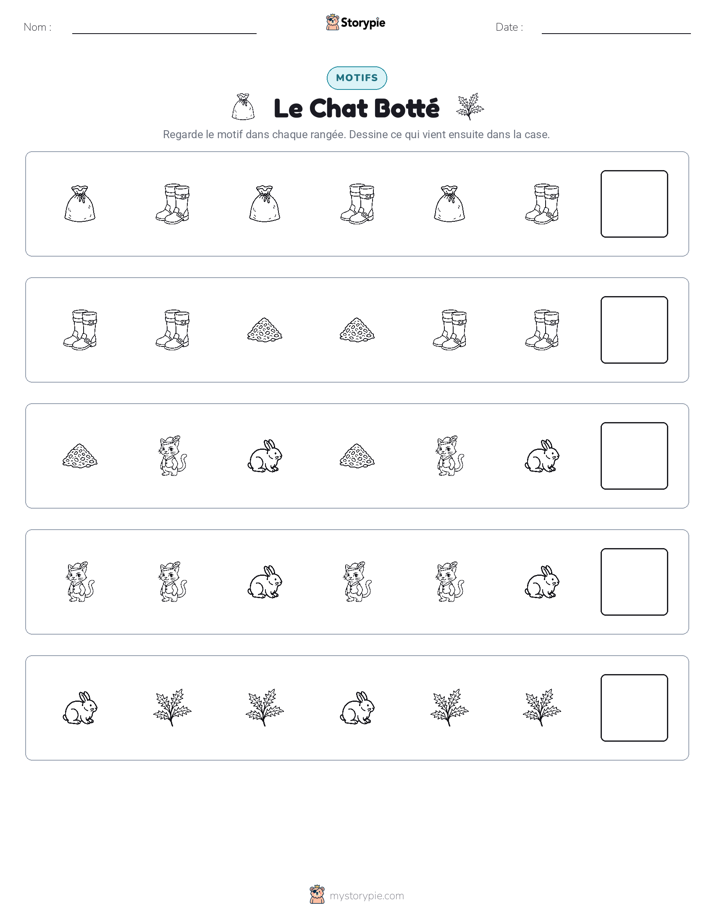The image size is (714, 924).
Task: Click the Nom input line
Action: click(164, 32)
